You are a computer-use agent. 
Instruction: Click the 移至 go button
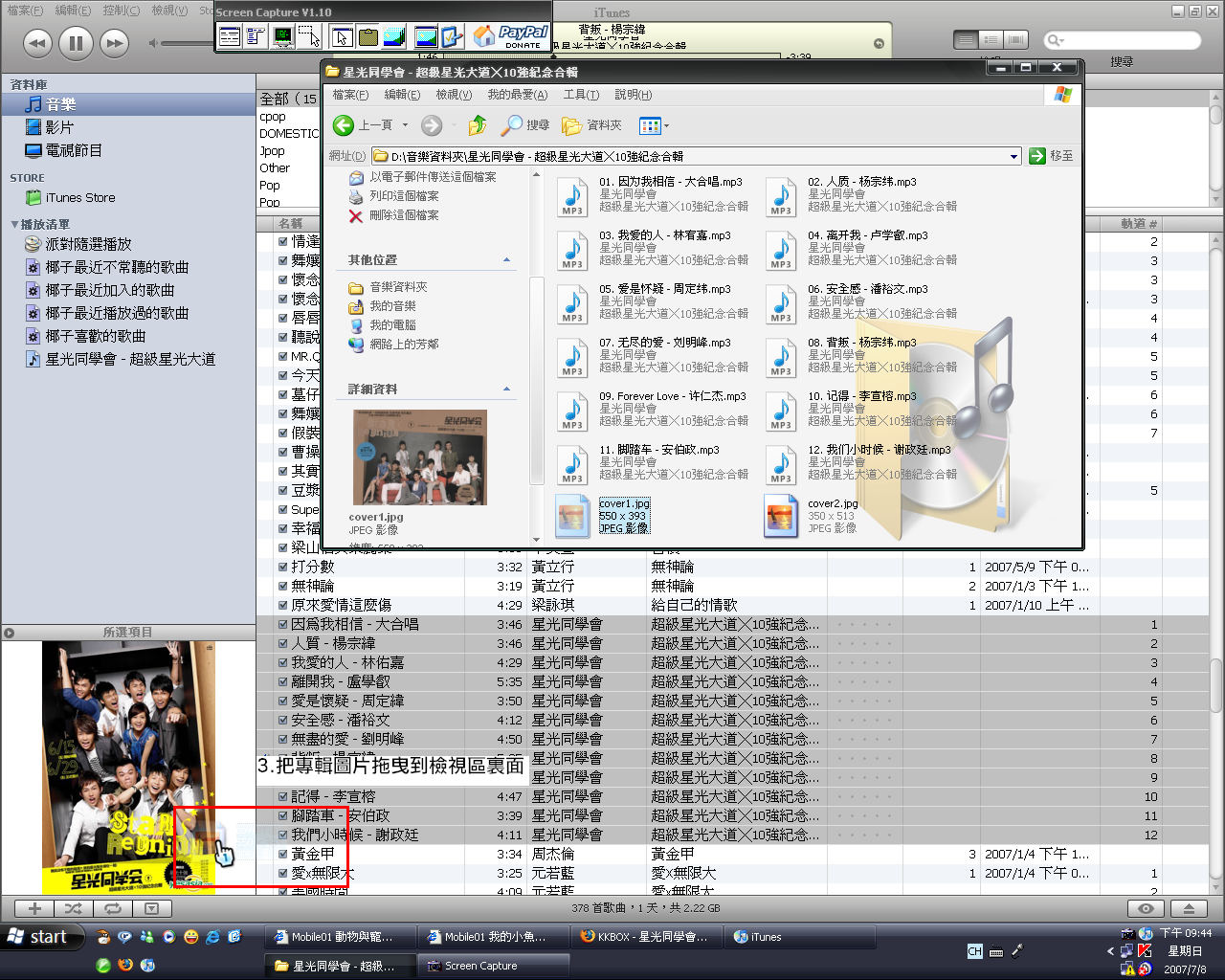pyautogui.click(x=1052, y=156)
